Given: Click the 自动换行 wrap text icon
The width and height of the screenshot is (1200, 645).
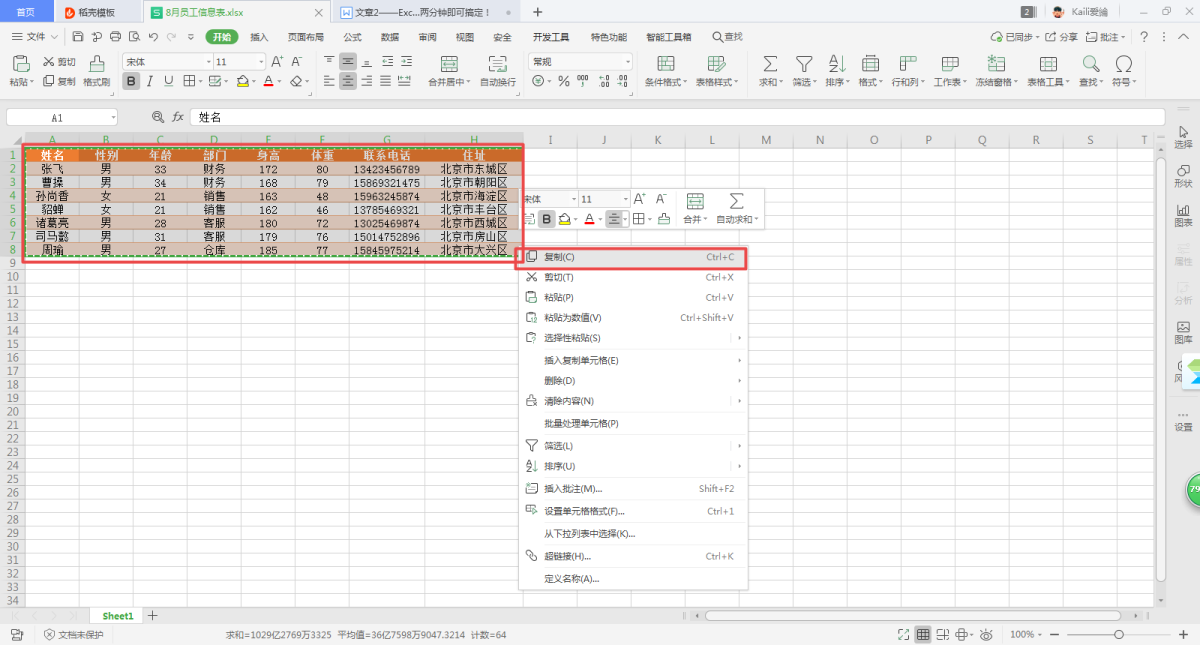Looking at the screenshot, I should (x=497, y=64).
